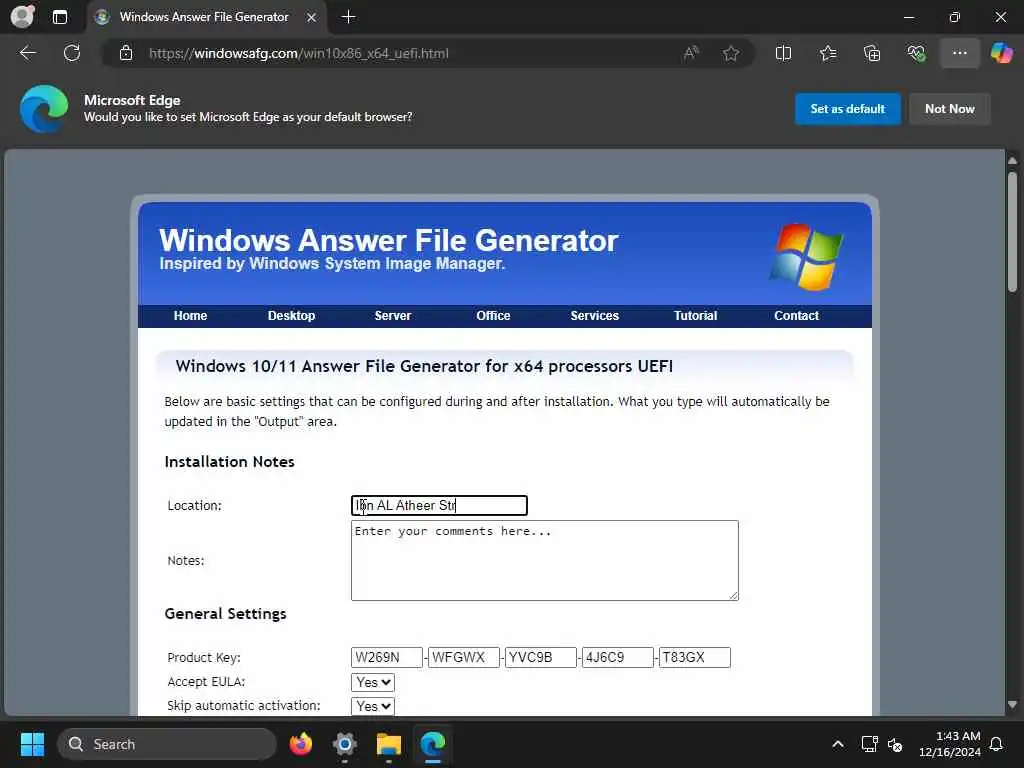Open the Edge profile avatar
The height and width of the screenshot is (768, 1024).
pyautogui.click(x=22, y=16)
